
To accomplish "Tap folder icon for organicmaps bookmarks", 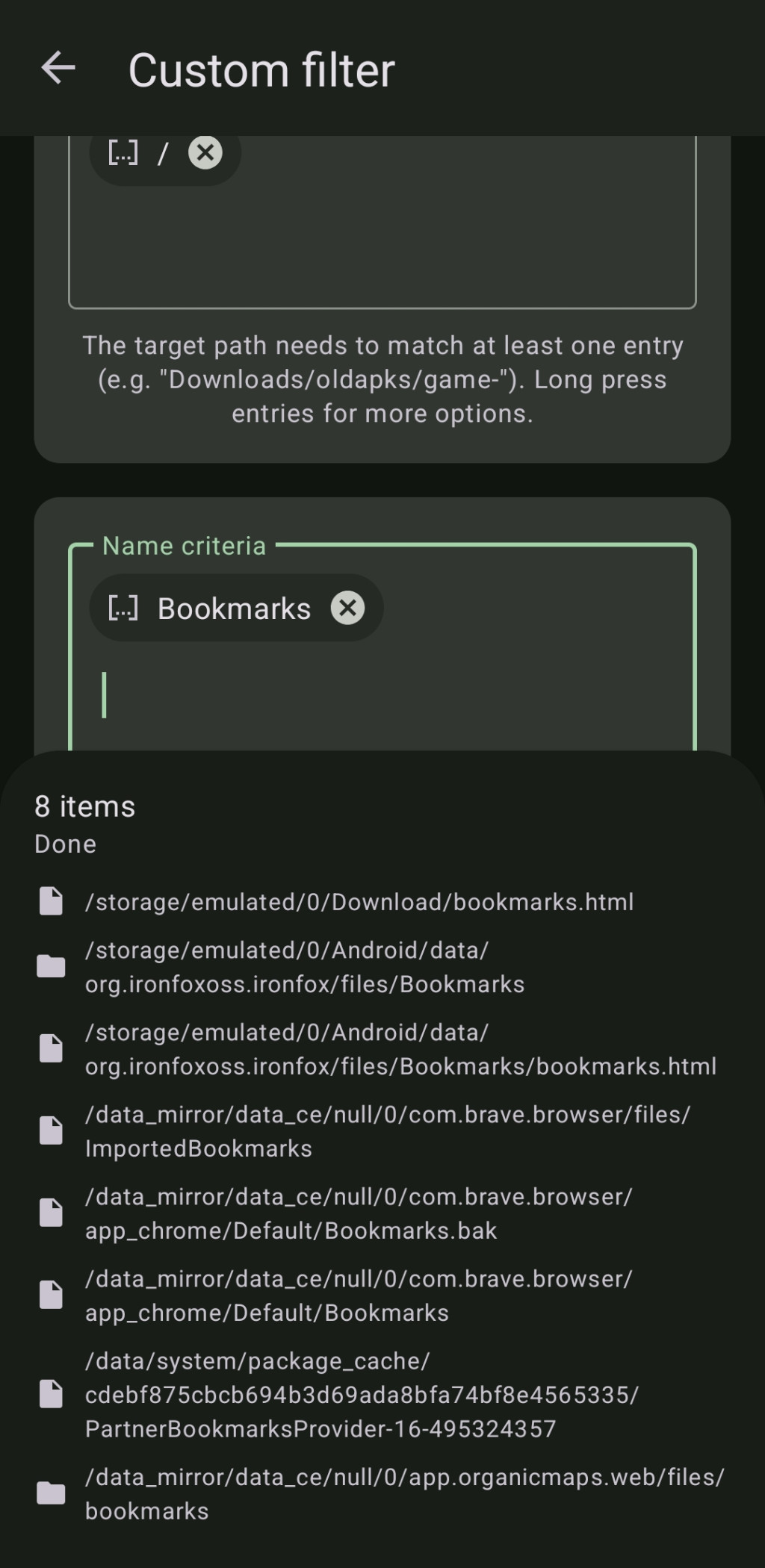I will pyautogui.click(x=51, y=1493).
